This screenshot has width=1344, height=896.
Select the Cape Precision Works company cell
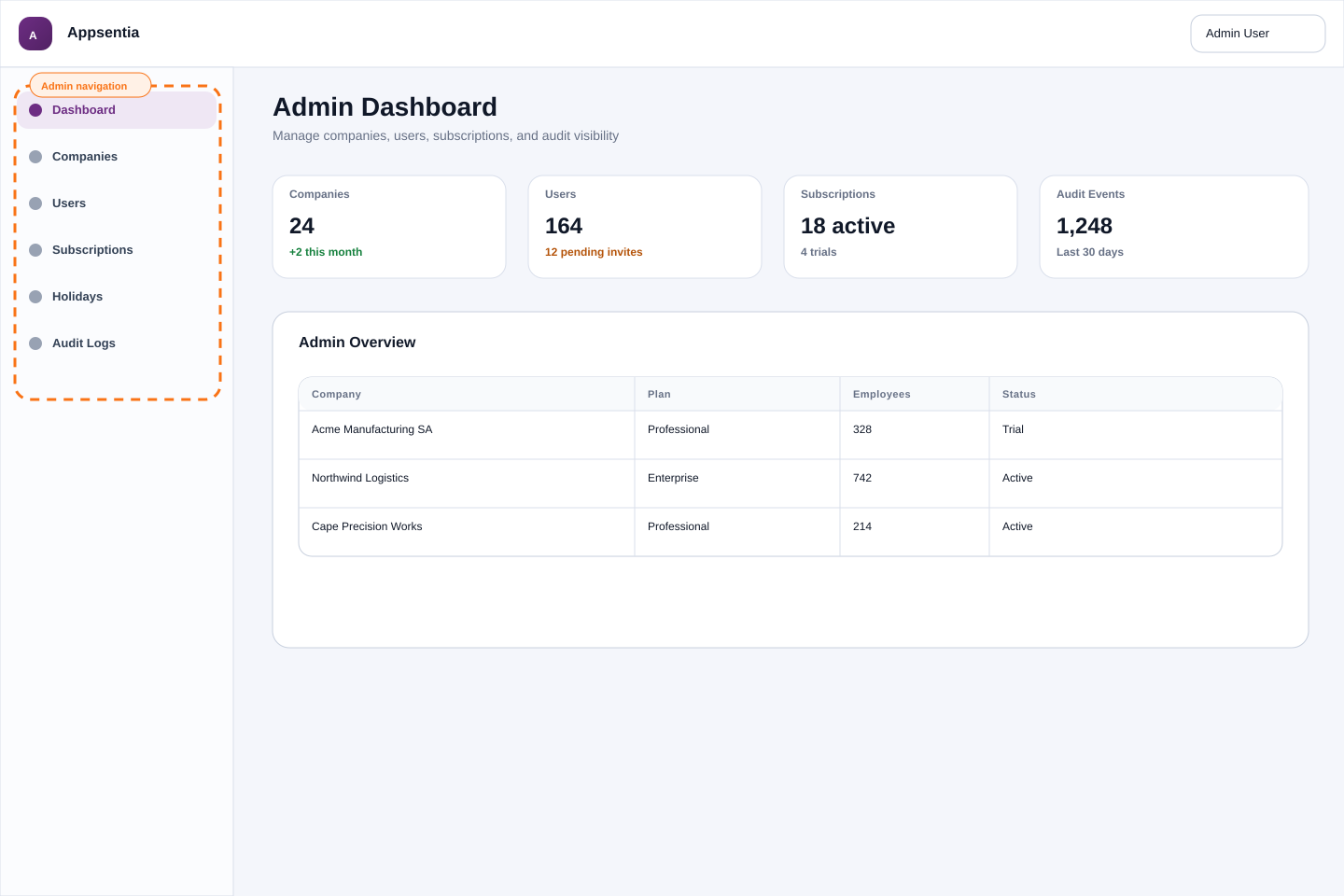(x=467, y=532)
